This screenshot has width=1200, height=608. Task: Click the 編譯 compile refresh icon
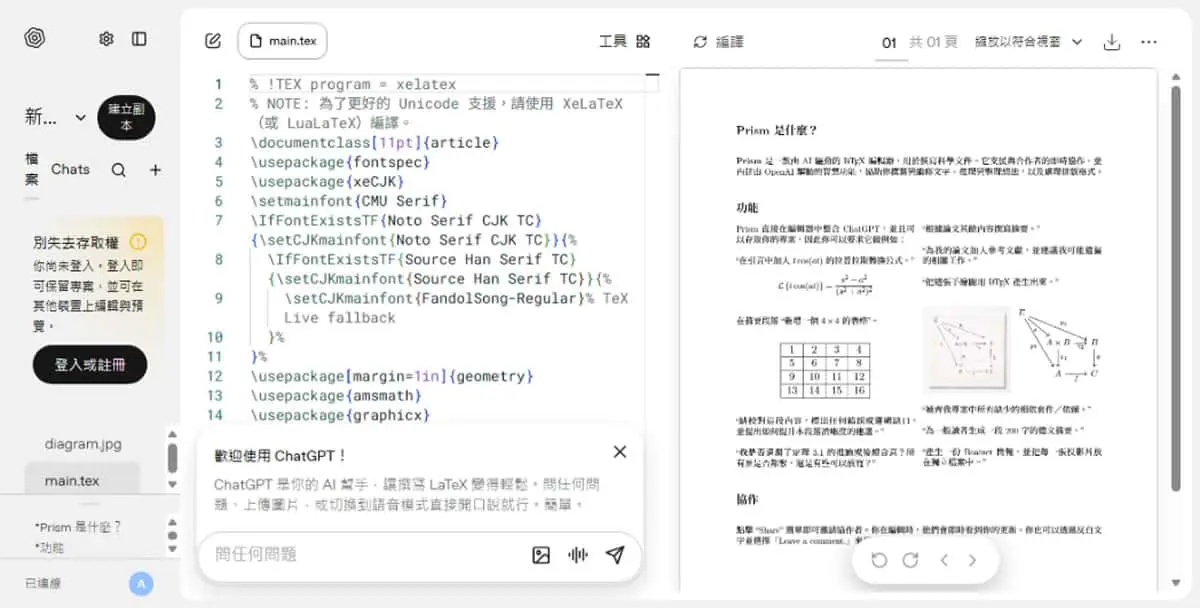700,42
